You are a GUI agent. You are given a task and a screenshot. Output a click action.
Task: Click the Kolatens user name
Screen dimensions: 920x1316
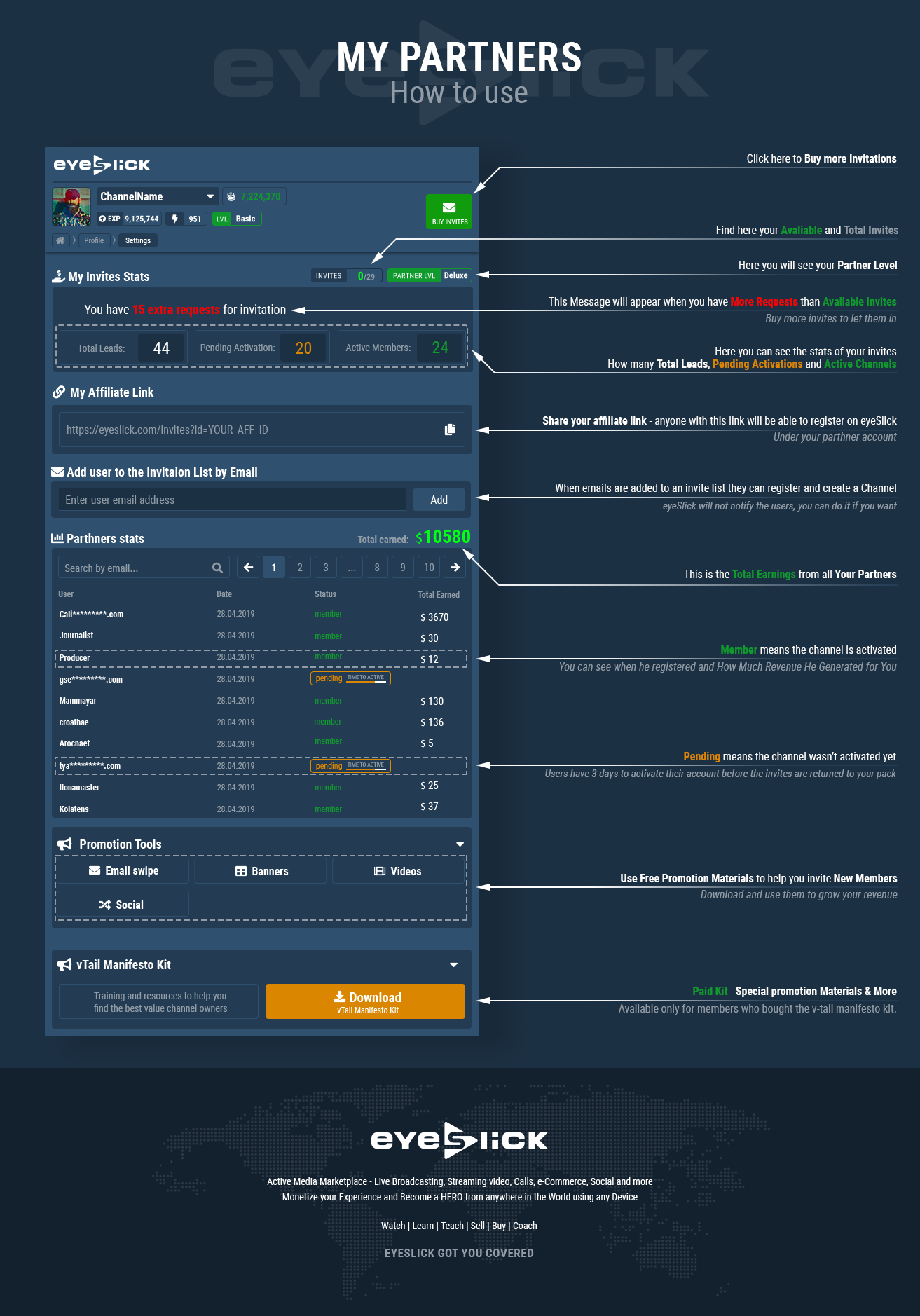point(74,809)
